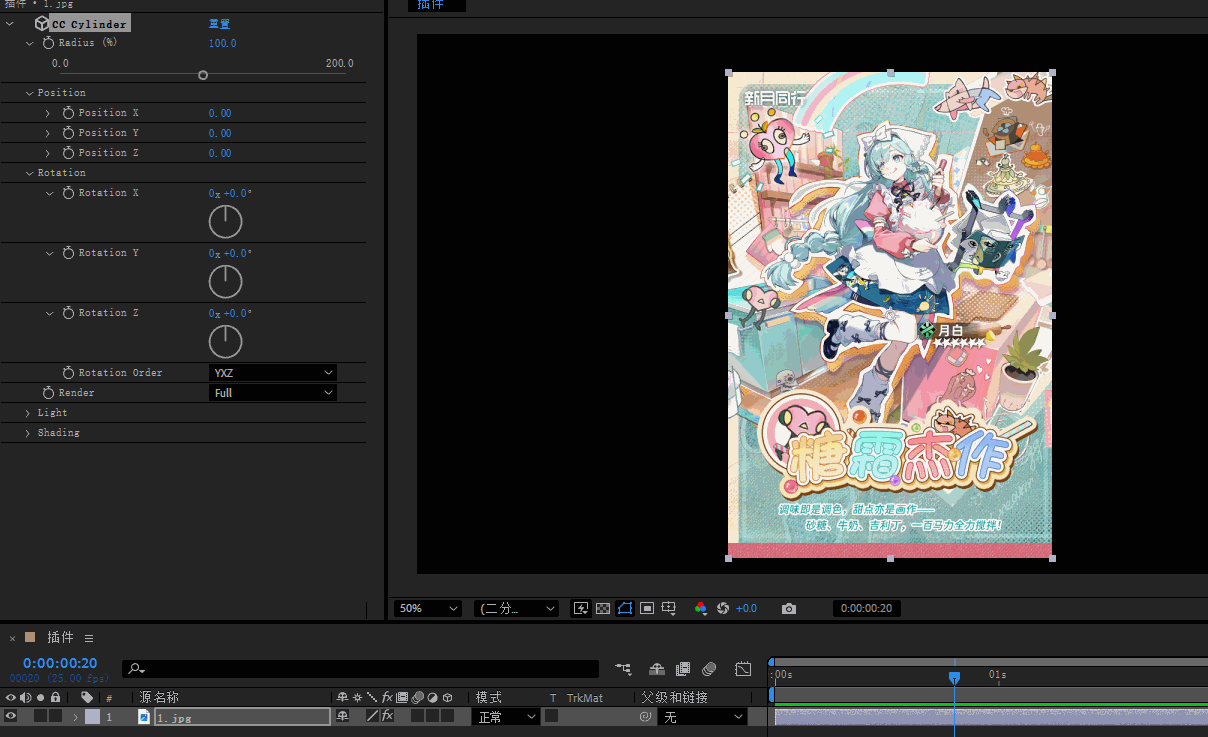The height and width of the screenshot is (737, 1208).
Task: Enable the Position X stopwatch keyframing
Action: [68, 113]
